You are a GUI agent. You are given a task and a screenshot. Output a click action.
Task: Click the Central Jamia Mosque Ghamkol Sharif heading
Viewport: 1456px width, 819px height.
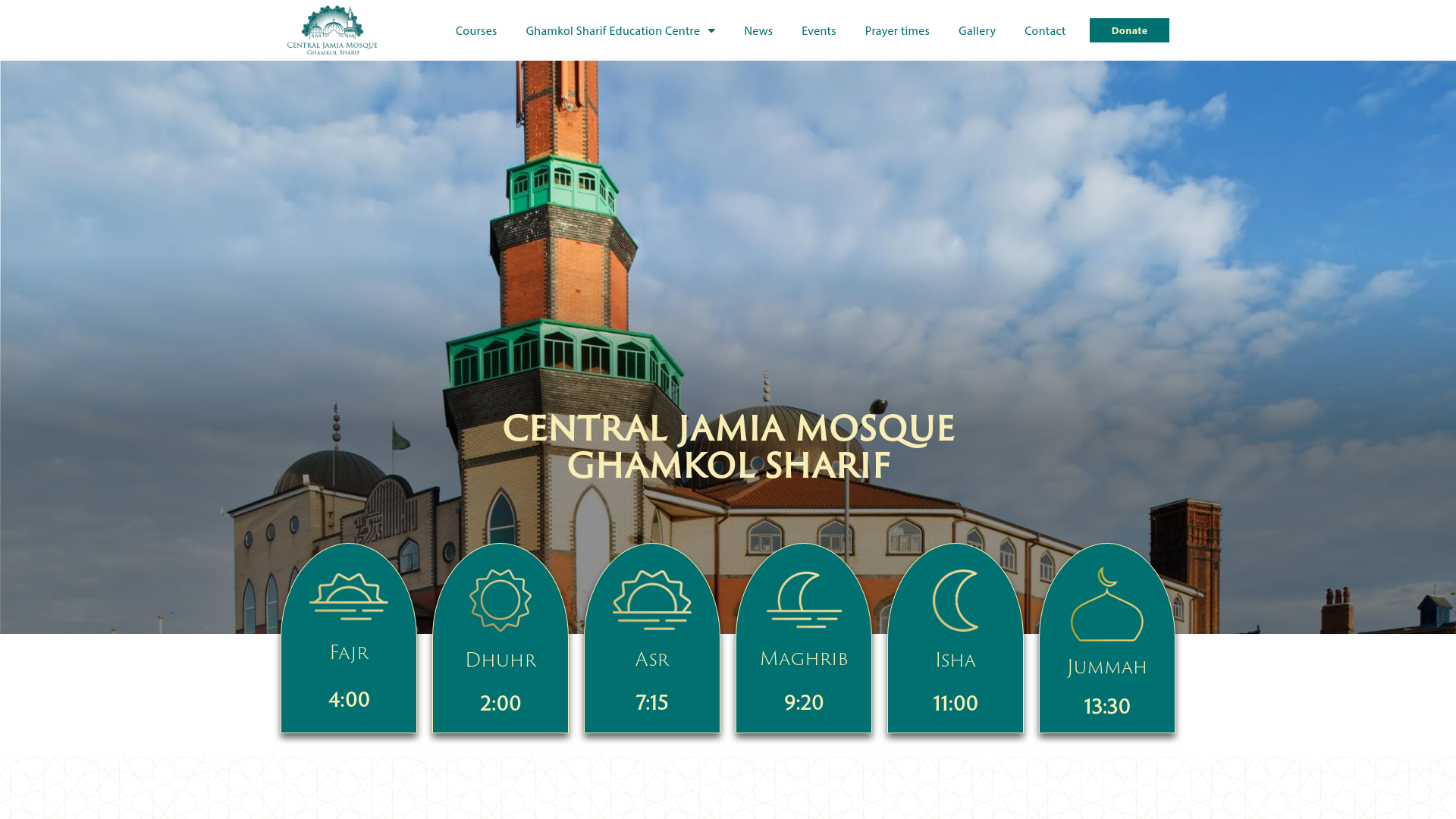click(728, 447)
